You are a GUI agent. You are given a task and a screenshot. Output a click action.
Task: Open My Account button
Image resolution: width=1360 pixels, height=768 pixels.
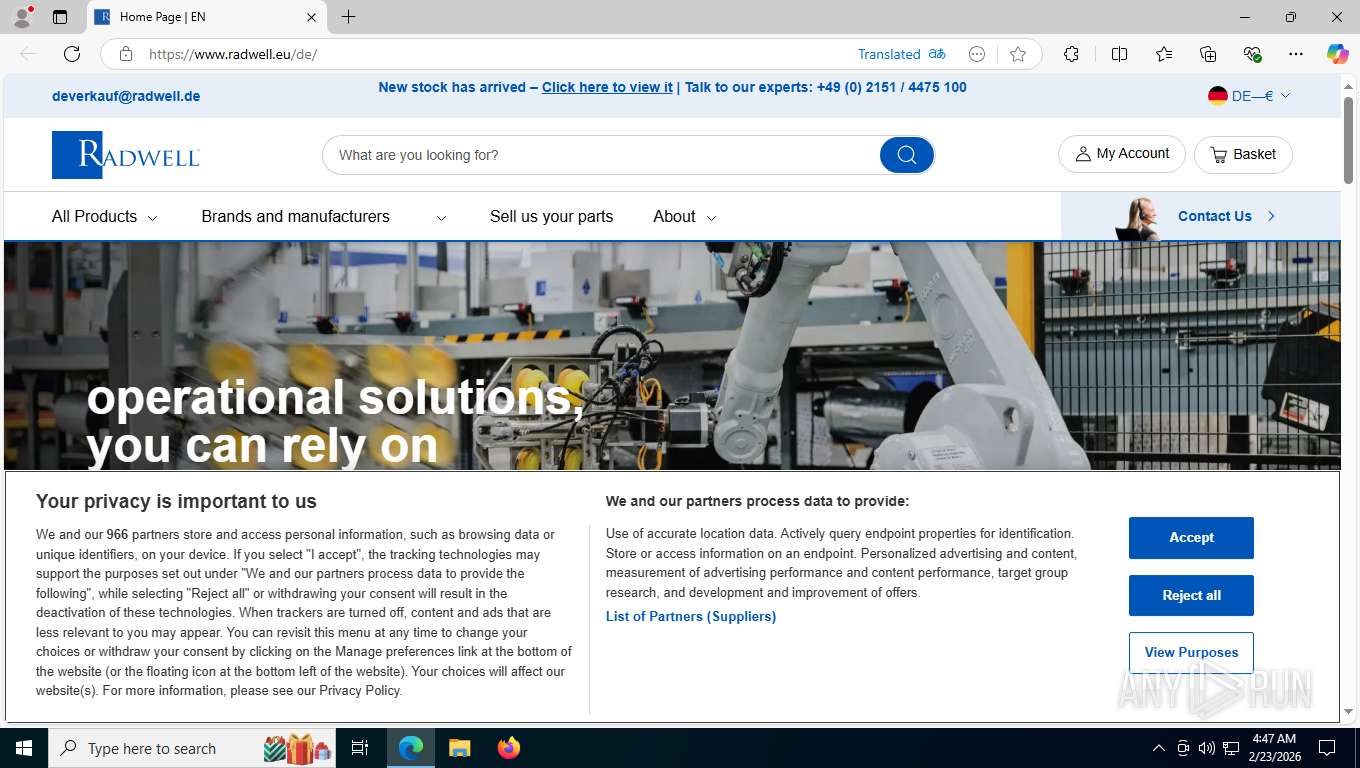[1122, 154]
